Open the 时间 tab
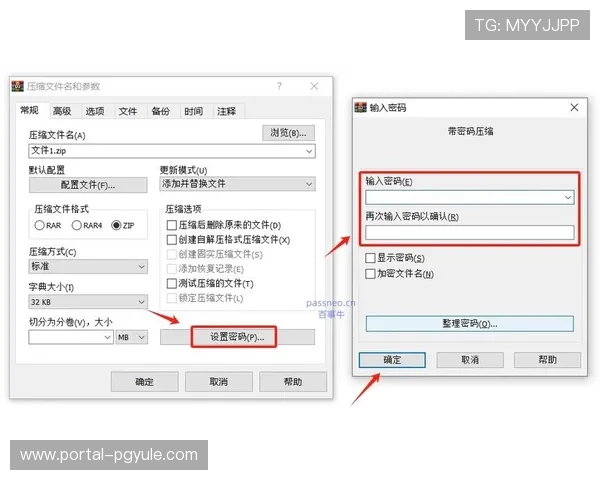The image size is (600, 480). [x=194, y=111]
